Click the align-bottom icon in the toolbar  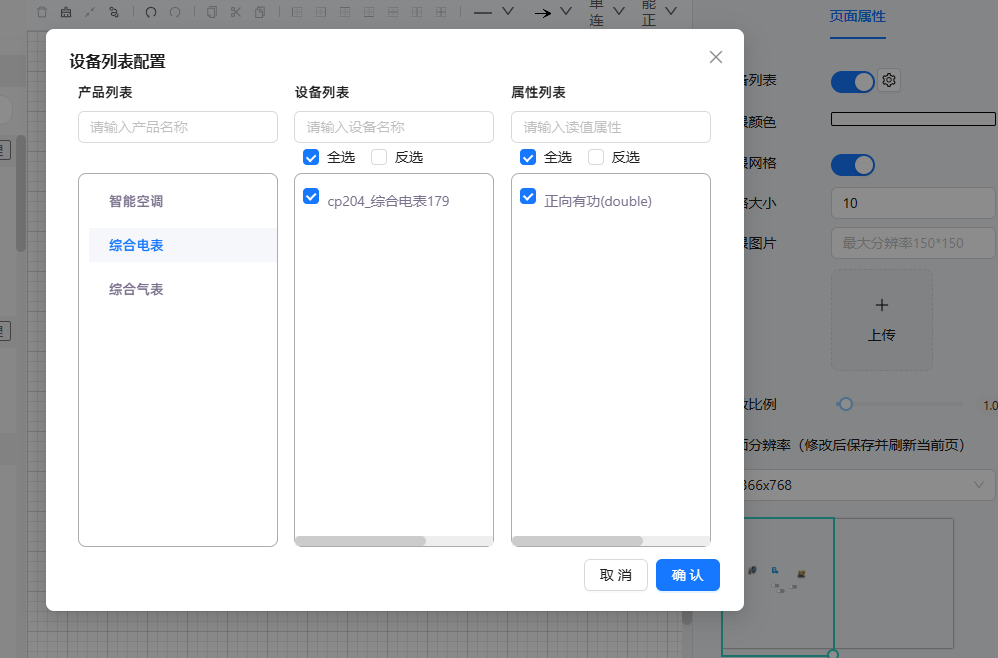[369, 12]
